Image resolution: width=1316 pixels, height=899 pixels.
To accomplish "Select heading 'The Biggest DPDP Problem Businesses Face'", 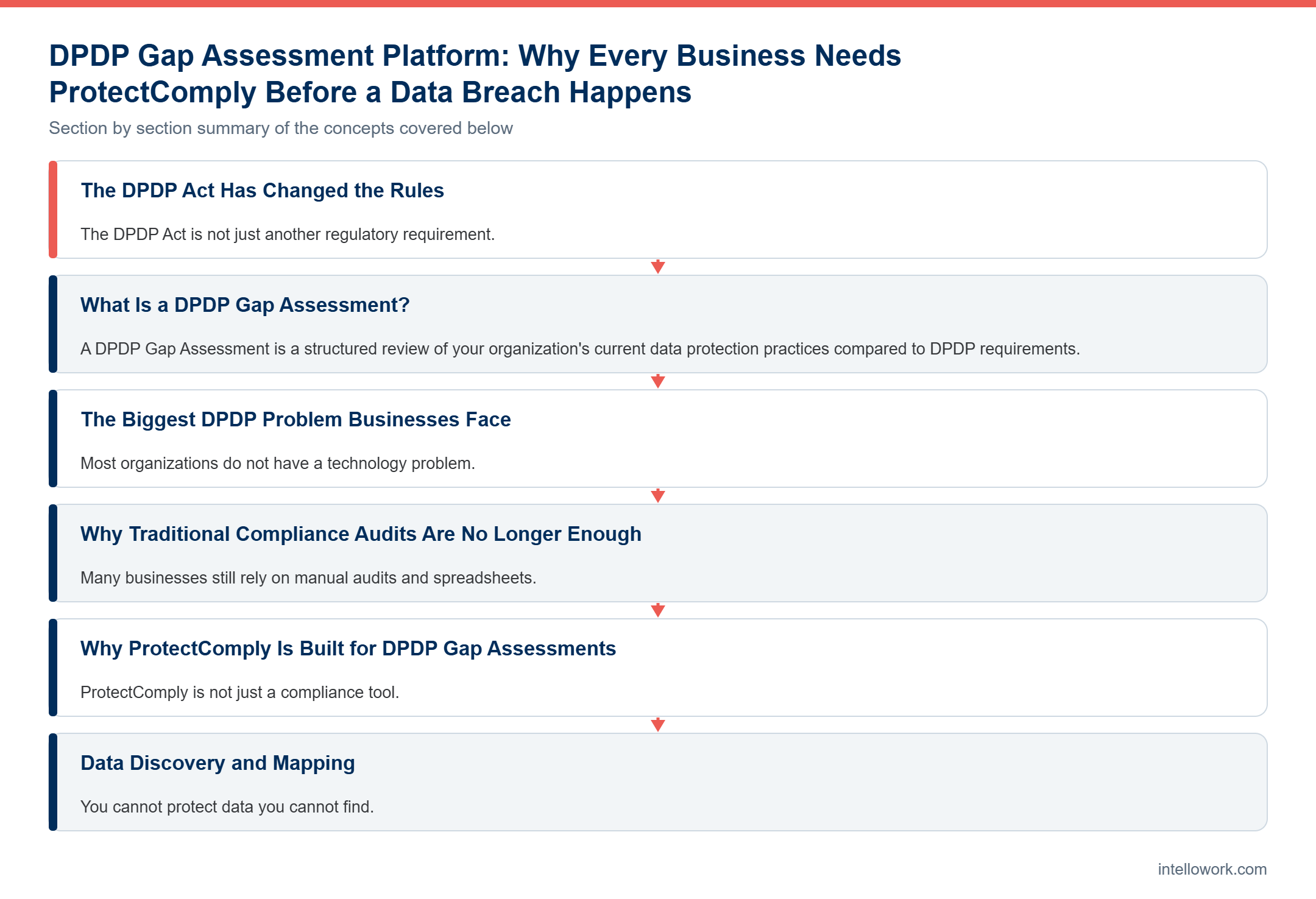I will pyautogui.click(x=295, y=420).
